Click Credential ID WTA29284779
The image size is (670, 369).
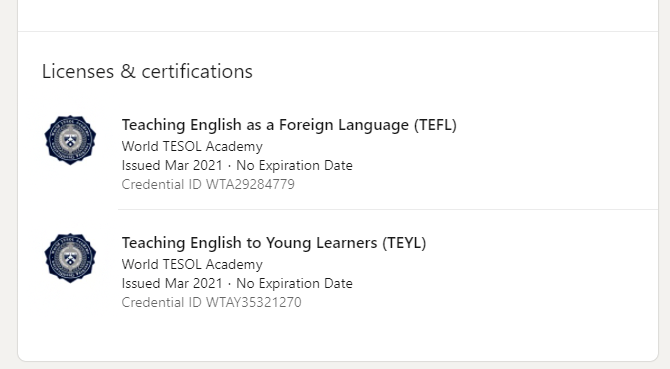point(208,184)
